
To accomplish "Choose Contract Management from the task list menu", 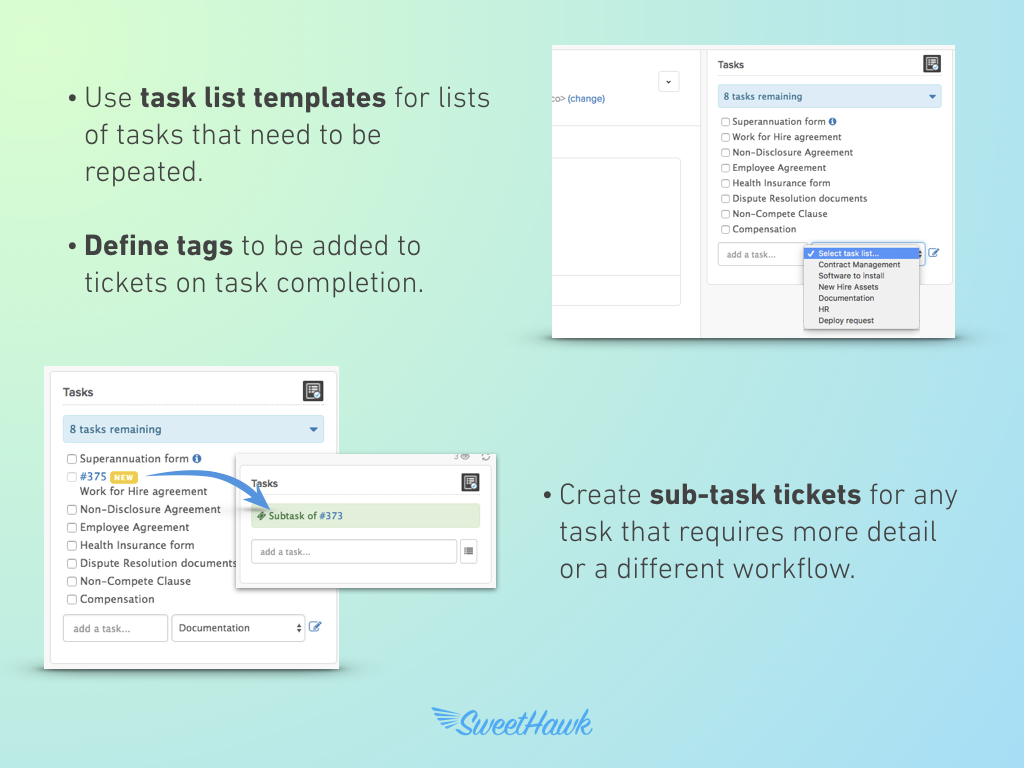I will tap(859, 265).
